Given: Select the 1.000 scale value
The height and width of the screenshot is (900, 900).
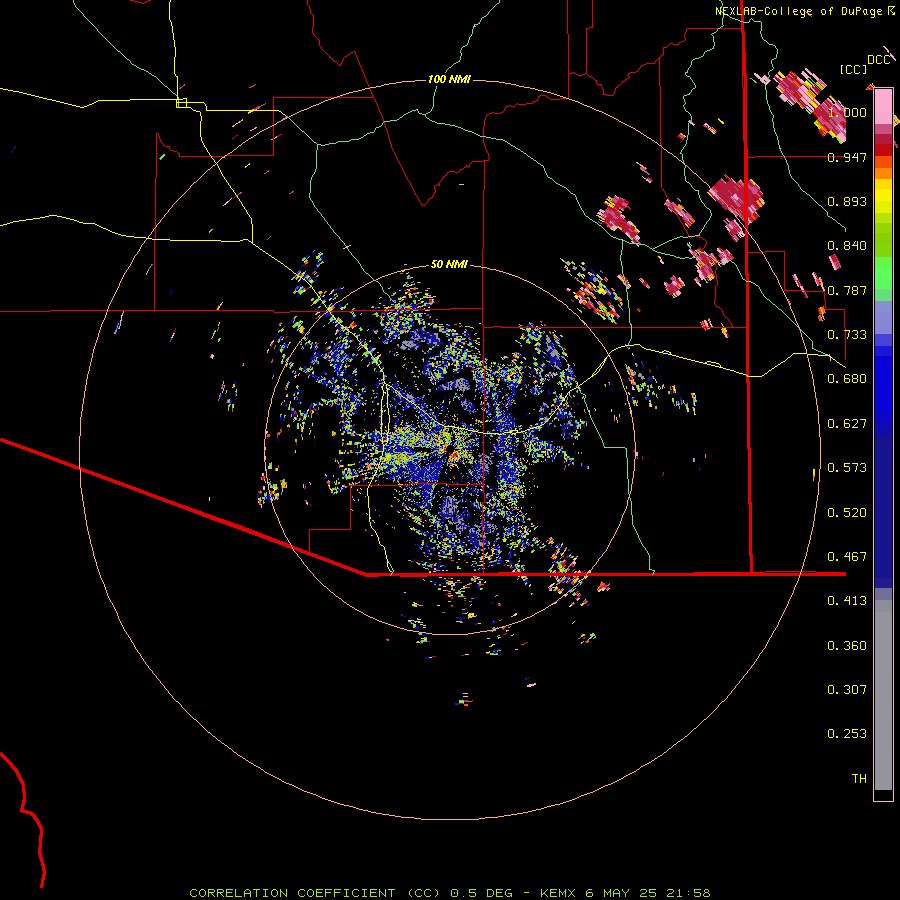Looking at the screenshot, I should click(847, 112).
